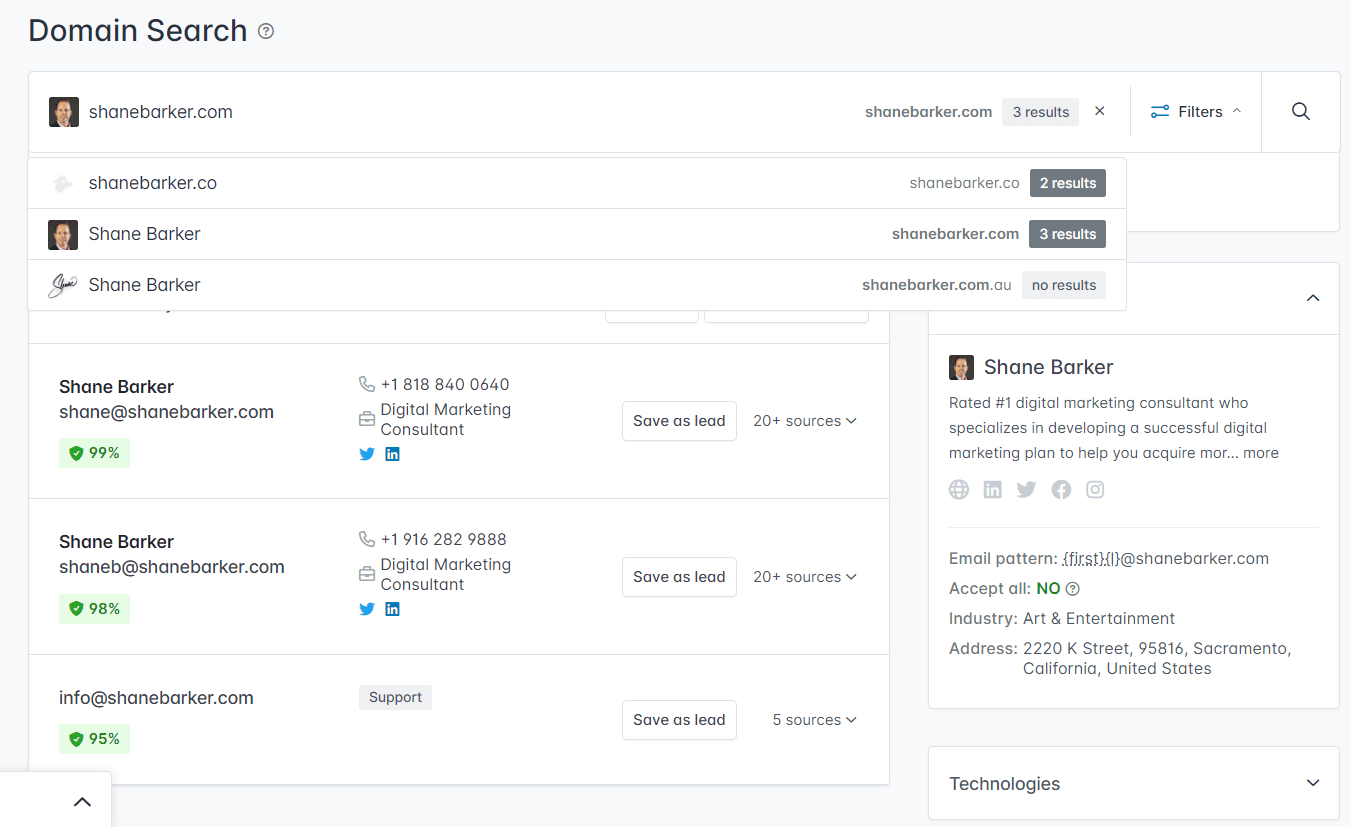This screenshot has width=1351, height=827.
Task: Clear the search with the X icon
Action: [1100, 111]
